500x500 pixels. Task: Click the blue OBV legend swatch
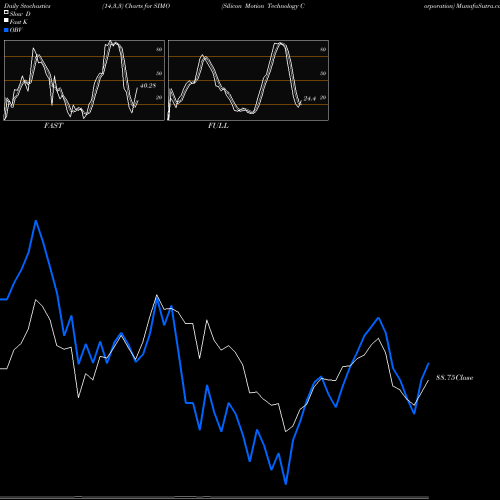(6, 30)
